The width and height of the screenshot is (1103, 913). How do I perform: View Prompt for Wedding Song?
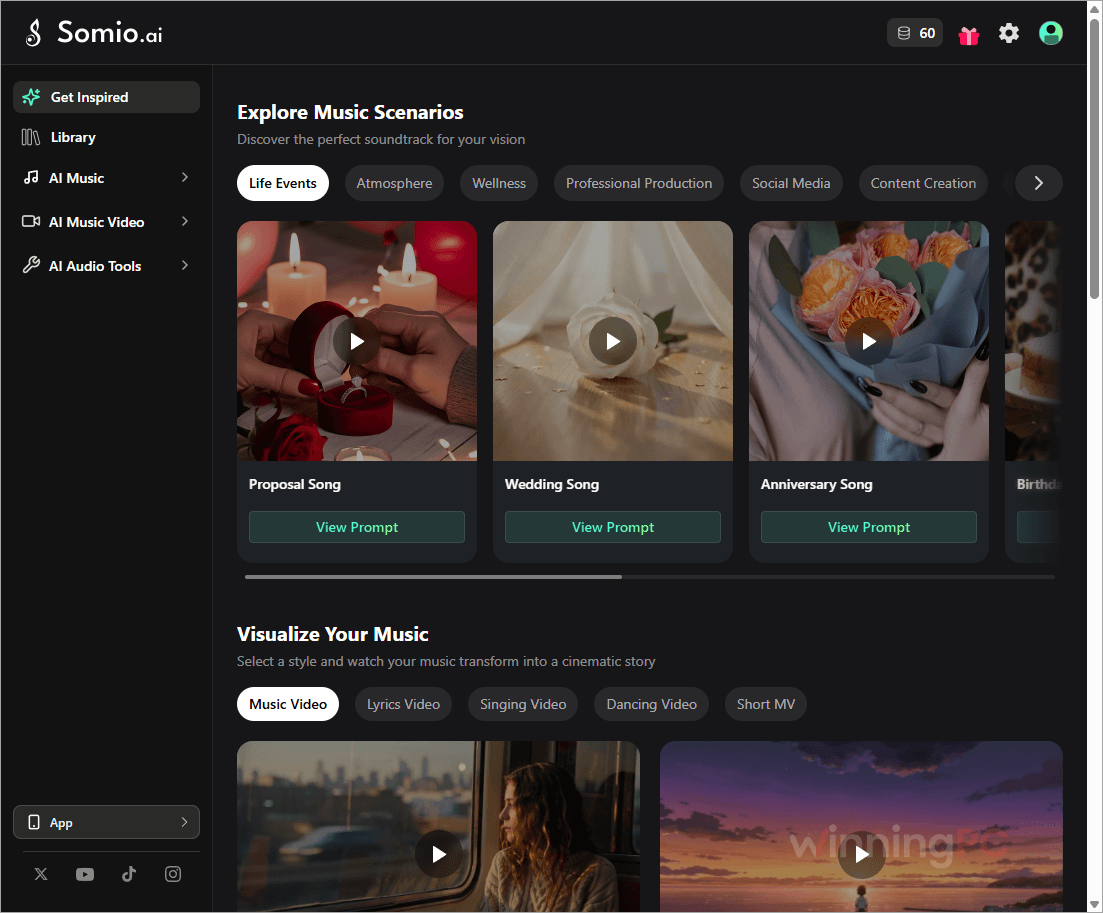613,527
